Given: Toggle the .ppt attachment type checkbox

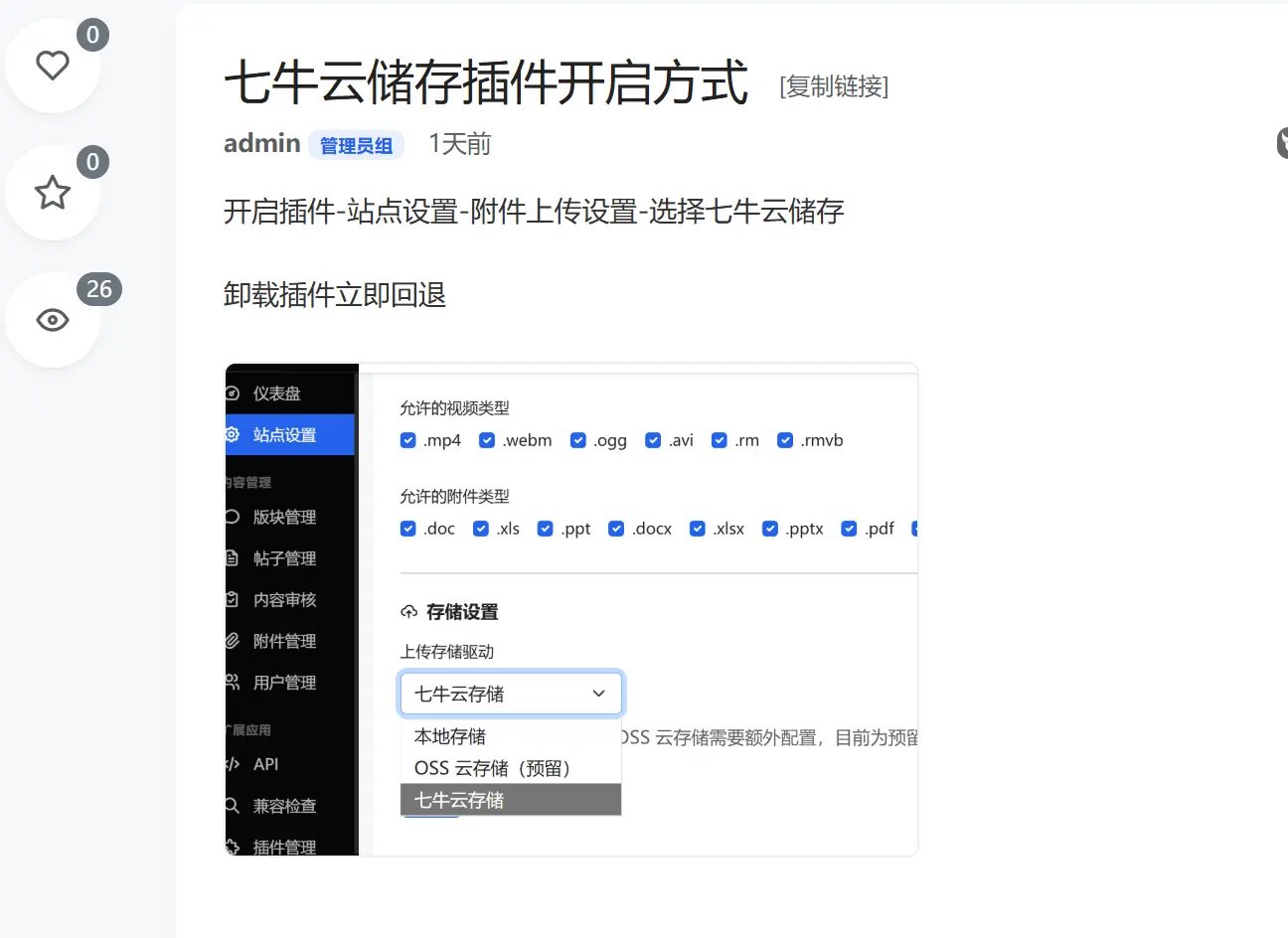Looking at the screenshot, I should (545, 529).
